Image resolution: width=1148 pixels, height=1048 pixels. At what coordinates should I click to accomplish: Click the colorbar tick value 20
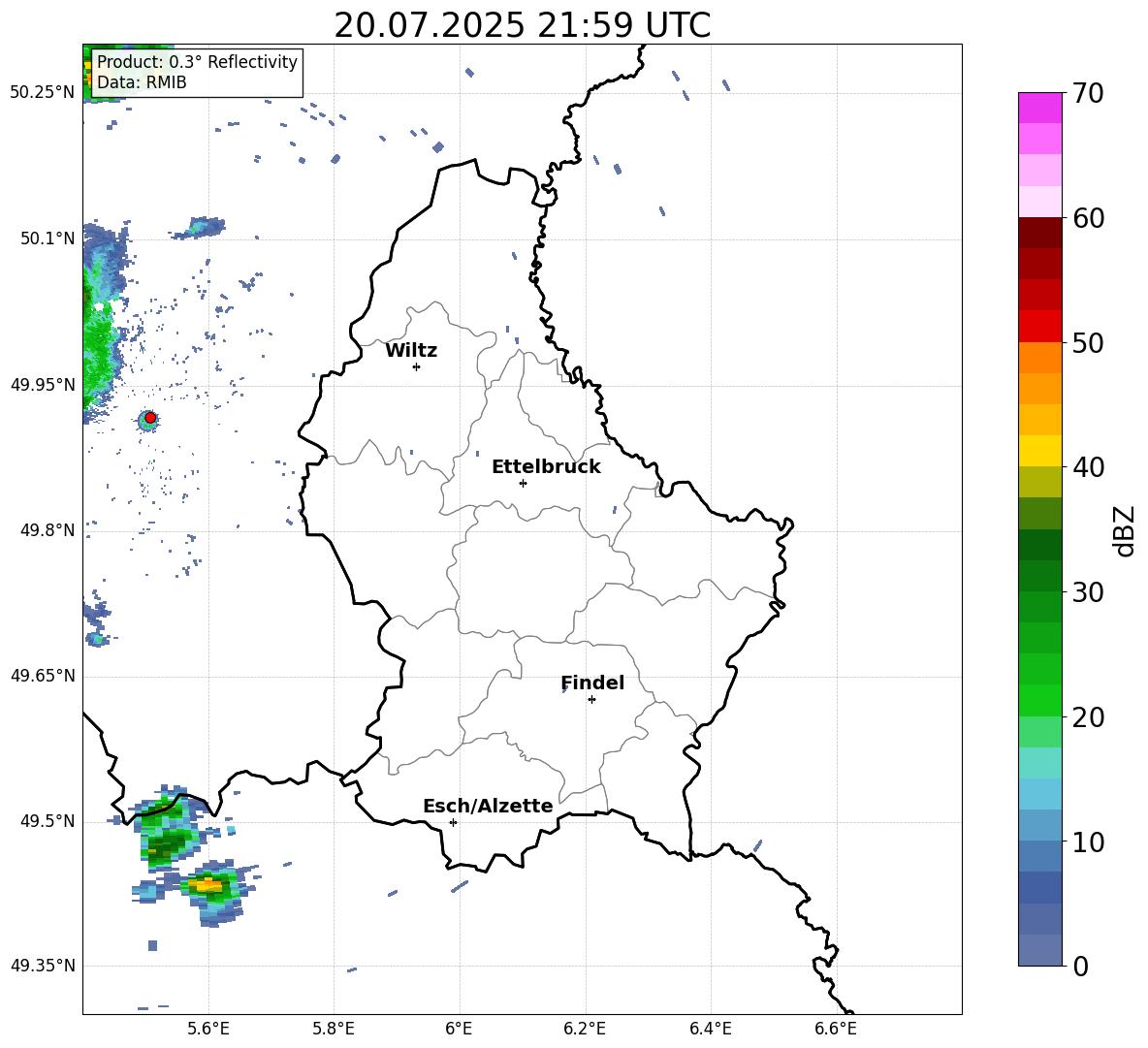click(1088, 716)
